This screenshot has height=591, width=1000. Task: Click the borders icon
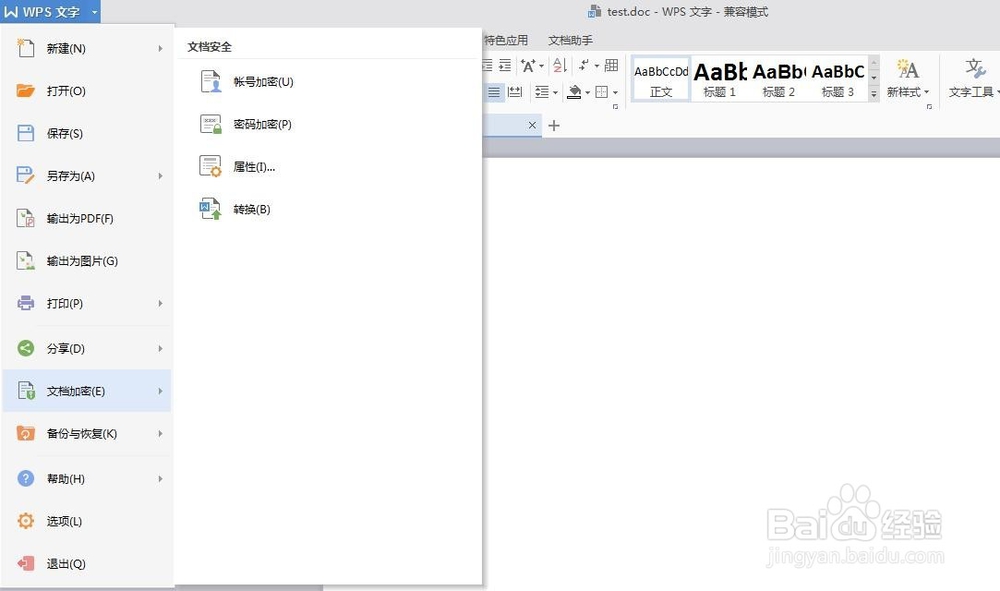[x=601, y=92]
